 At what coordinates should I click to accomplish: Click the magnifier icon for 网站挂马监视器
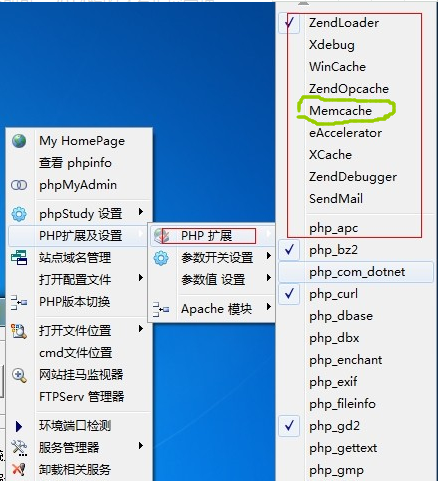coord(19,375)
